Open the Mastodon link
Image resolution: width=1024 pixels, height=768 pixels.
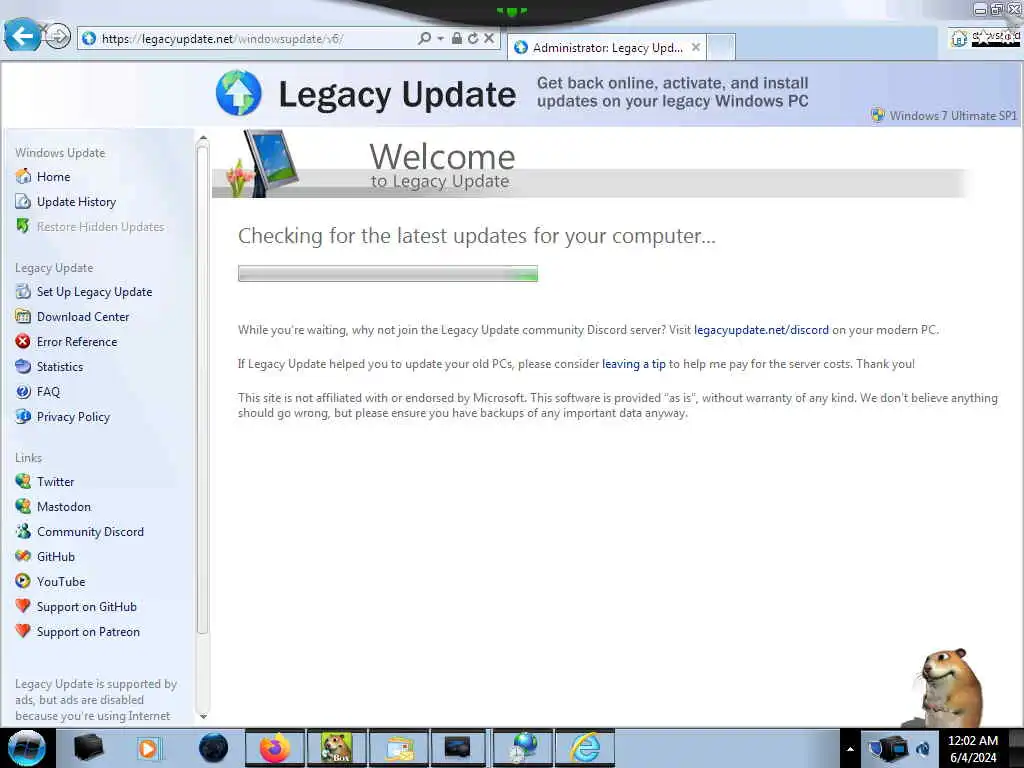coord(64,507)
